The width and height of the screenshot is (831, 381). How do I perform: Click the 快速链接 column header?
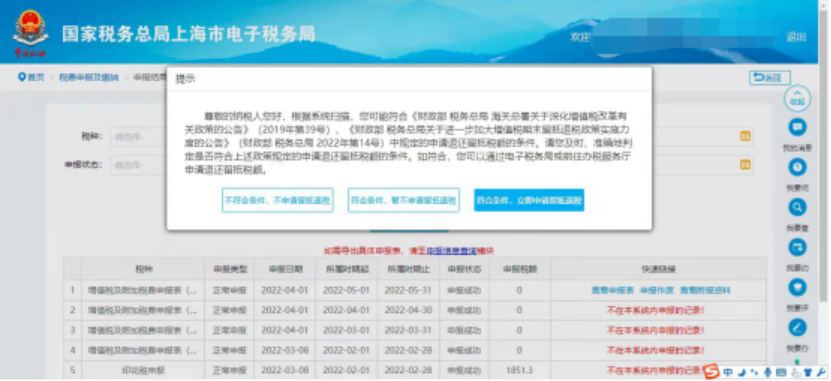(x=659, y=269)
